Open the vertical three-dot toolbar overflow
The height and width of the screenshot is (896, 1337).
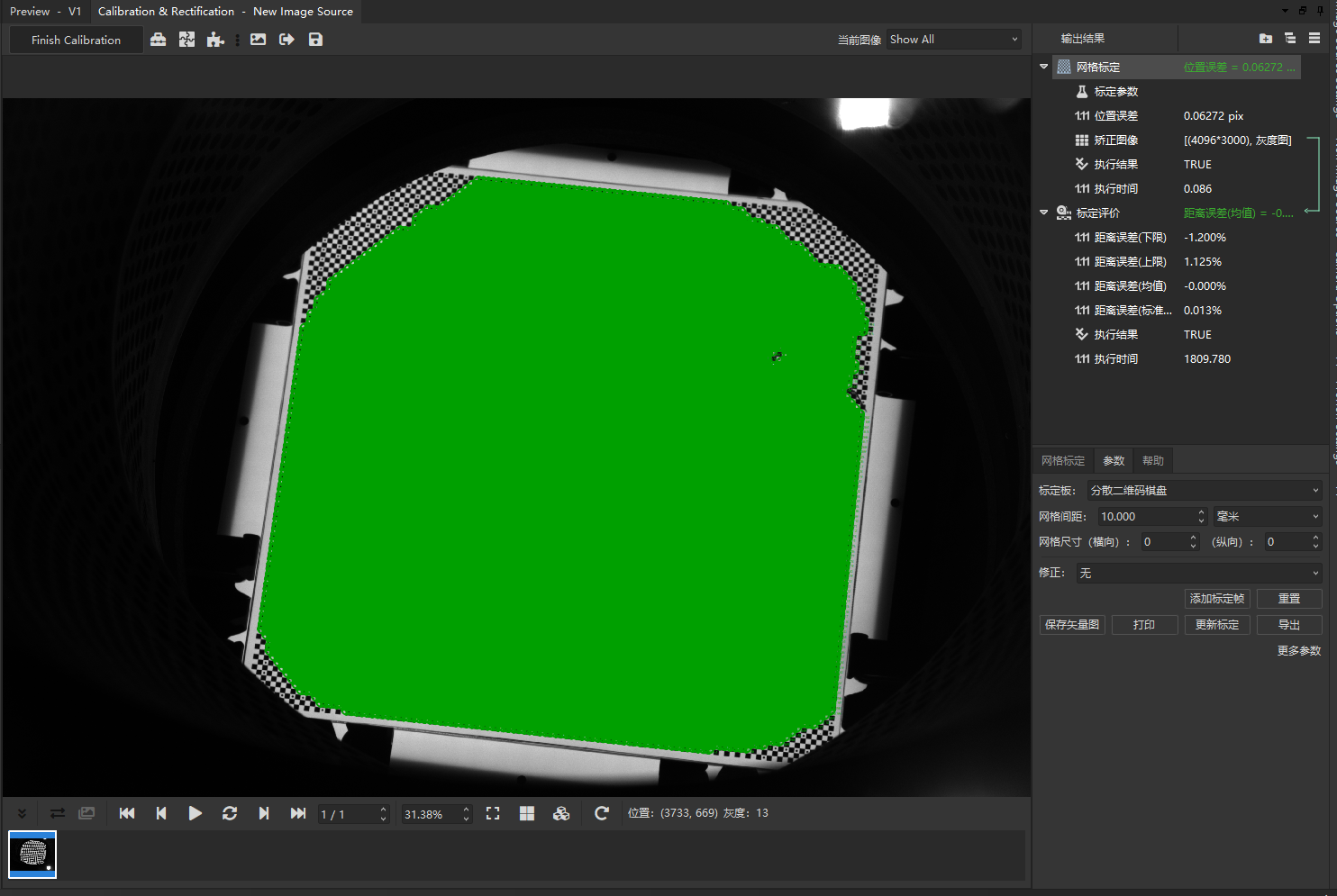coord(237,40)
